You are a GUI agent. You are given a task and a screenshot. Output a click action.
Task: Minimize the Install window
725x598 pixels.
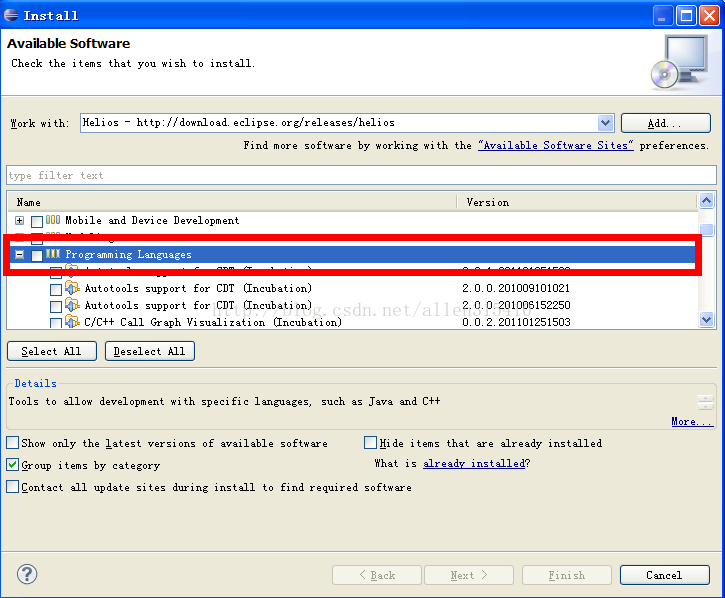point(663,16)
